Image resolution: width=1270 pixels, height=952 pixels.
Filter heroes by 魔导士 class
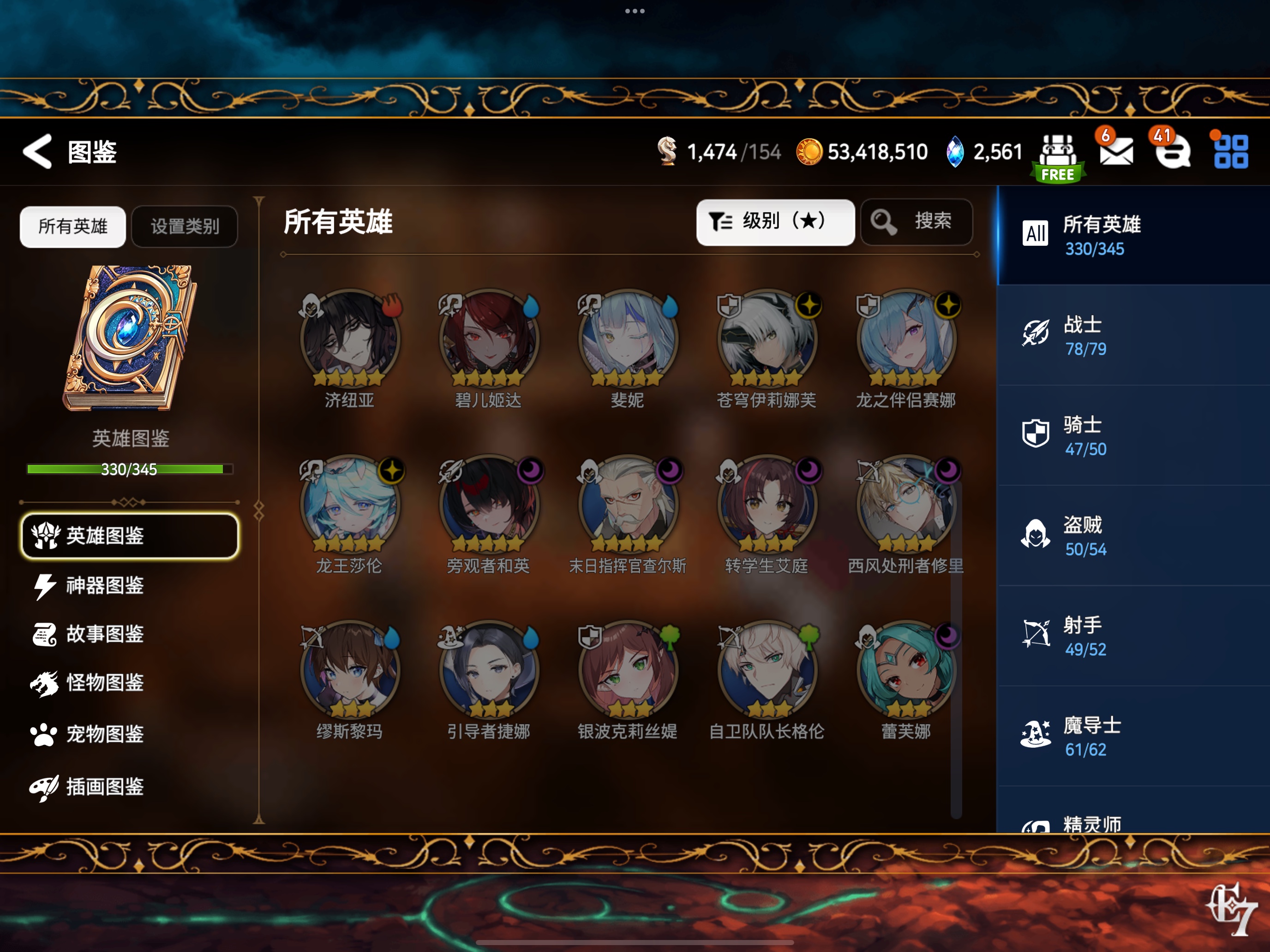tap(1134, 736)
